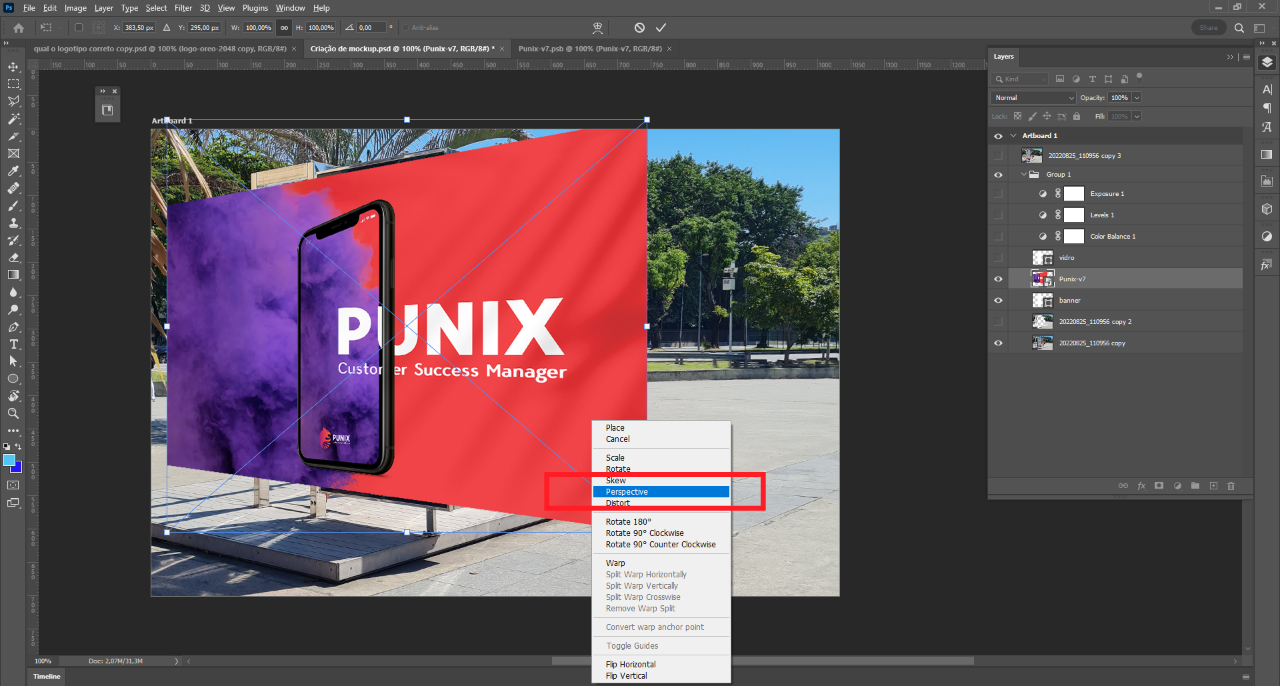Switch to warp mode icon in options bar

point(597,27)
